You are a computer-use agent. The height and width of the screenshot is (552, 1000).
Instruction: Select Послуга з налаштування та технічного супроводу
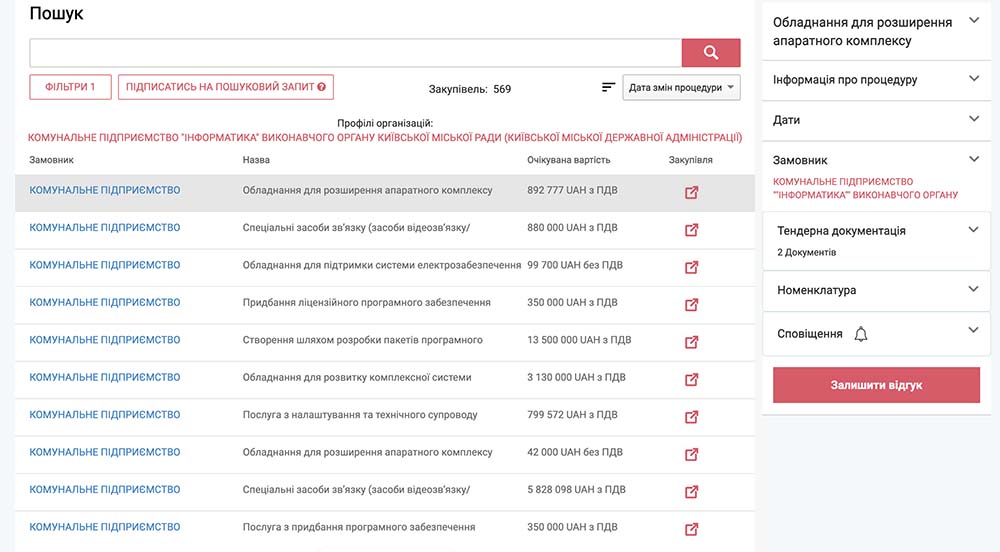click(x=360, y=415)
